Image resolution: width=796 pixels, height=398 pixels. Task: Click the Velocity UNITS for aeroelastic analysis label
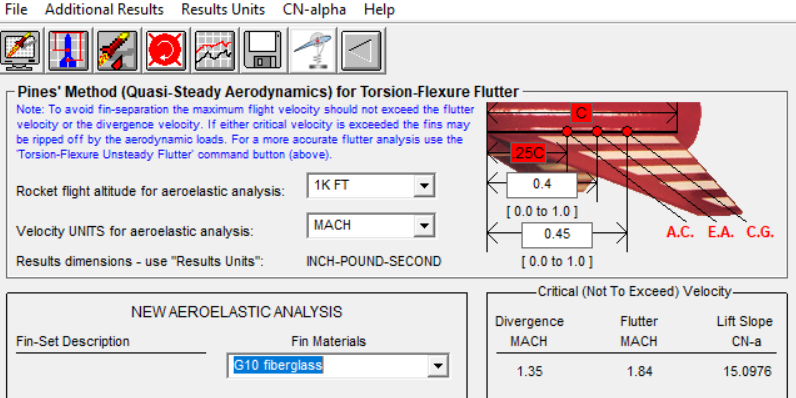pyautogui.click(x=135, y=231)
